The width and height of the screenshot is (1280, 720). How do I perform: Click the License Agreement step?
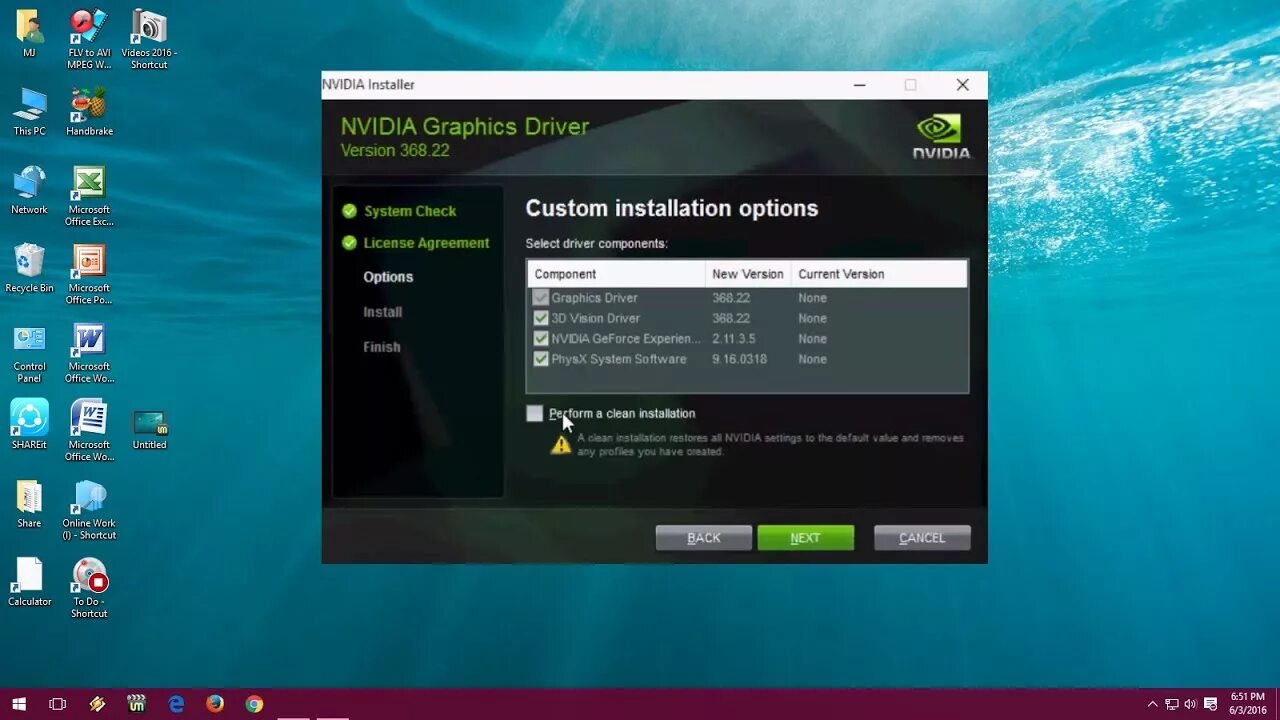(x=426, y=243)
